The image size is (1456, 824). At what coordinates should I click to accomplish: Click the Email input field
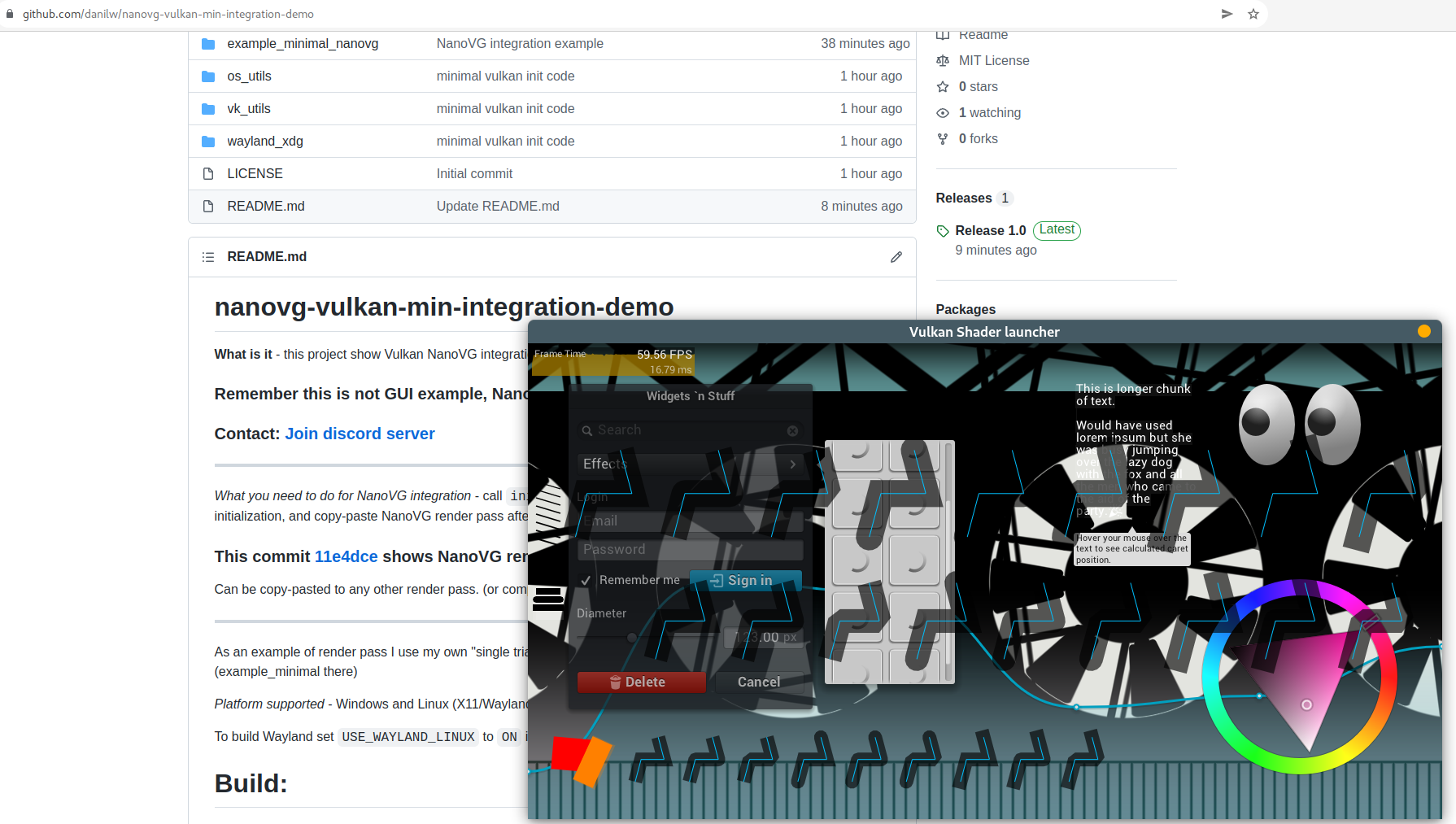pyautogui.click(x=690, y=521)
